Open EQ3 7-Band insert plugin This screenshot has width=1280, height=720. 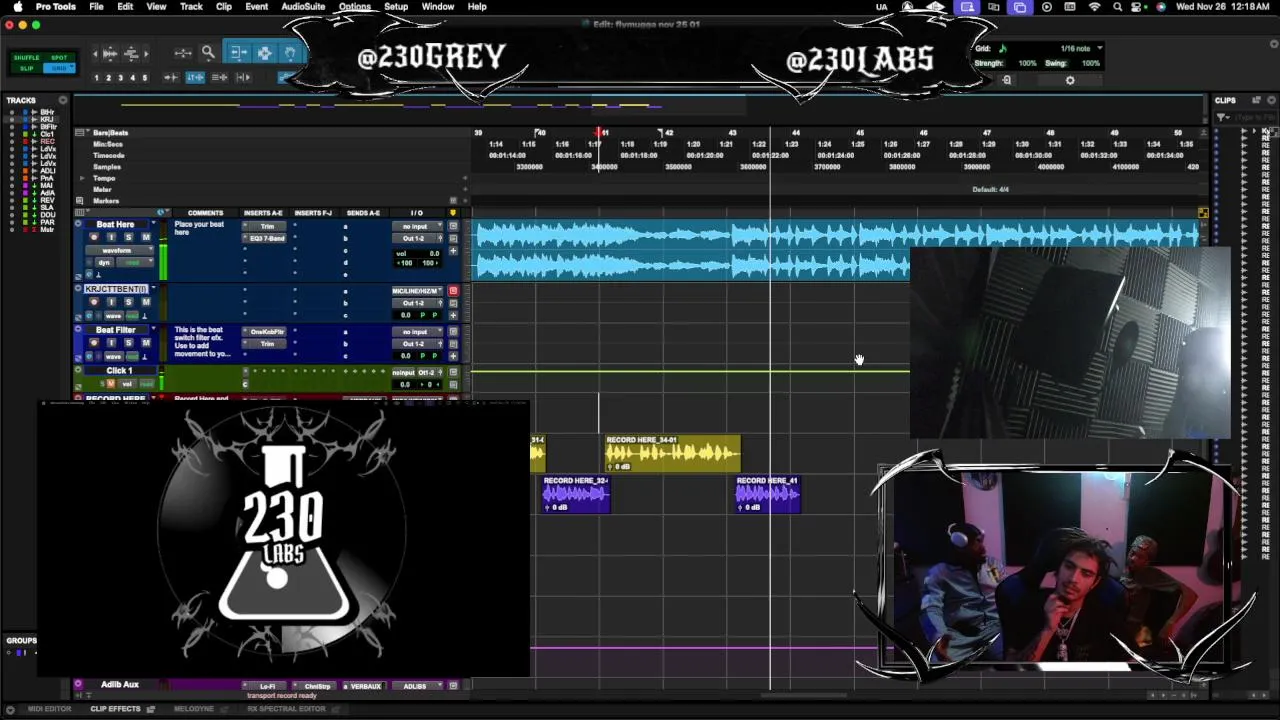coord(267,238)
